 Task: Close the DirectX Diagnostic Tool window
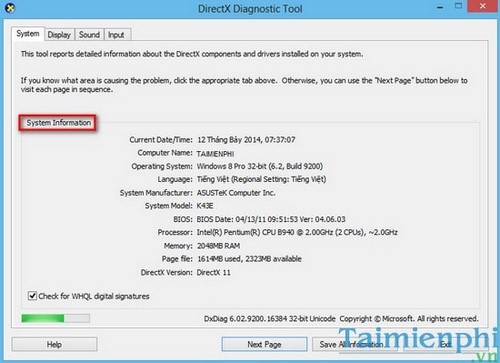483,6
